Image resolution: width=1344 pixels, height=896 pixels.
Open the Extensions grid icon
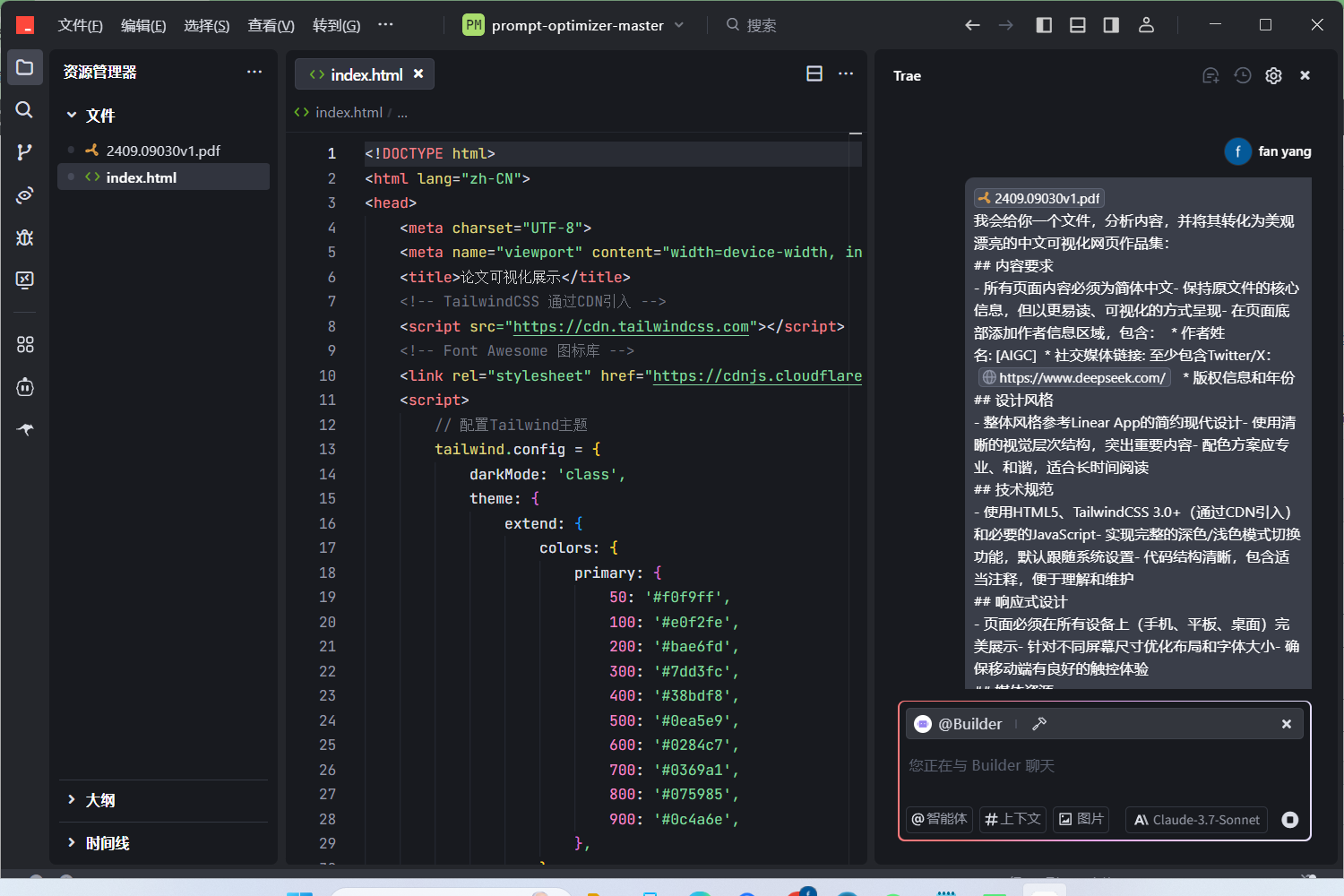[x=24, y=344]
